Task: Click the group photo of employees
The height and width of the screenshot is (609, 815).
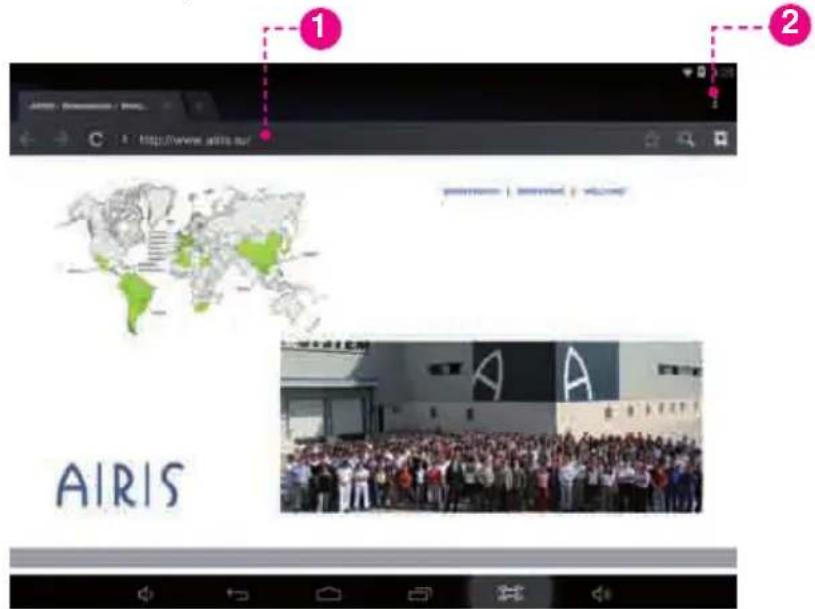Action: (x=491, y=427)
